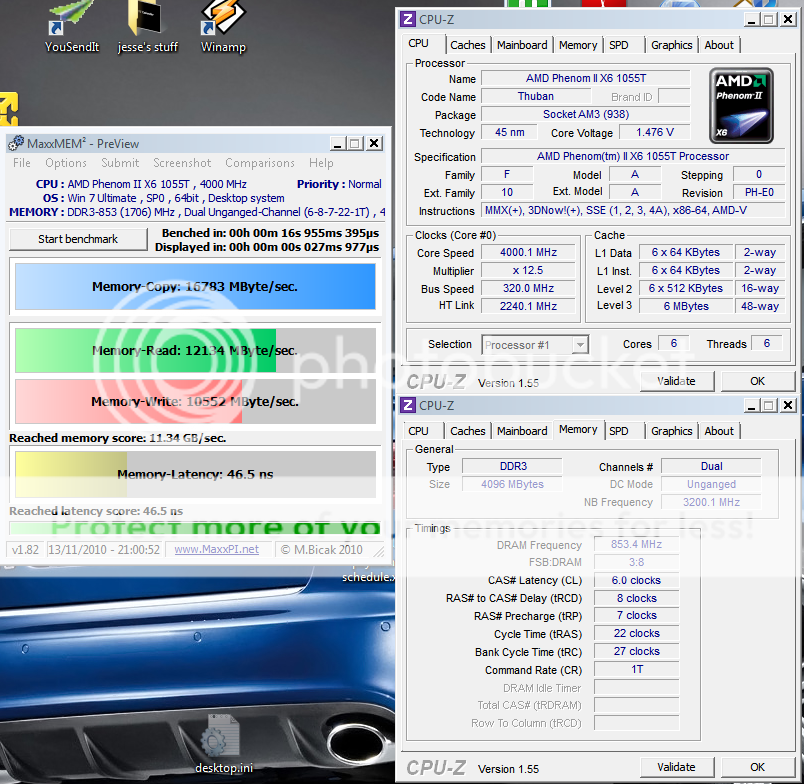Screen dimensions: 804x784
Task: Switch to Graphics tab in lower CPU-Z window
Action: tap(672, 431)
